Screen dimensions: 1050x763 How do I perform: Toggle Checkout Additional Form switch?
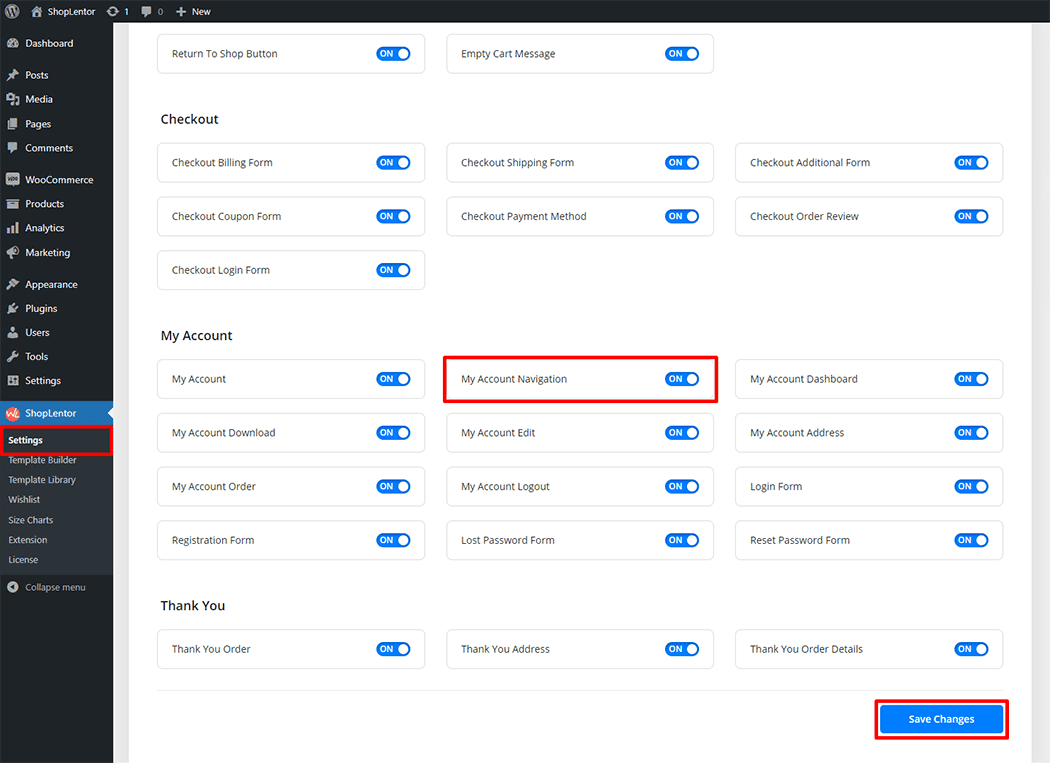[971, 163]
